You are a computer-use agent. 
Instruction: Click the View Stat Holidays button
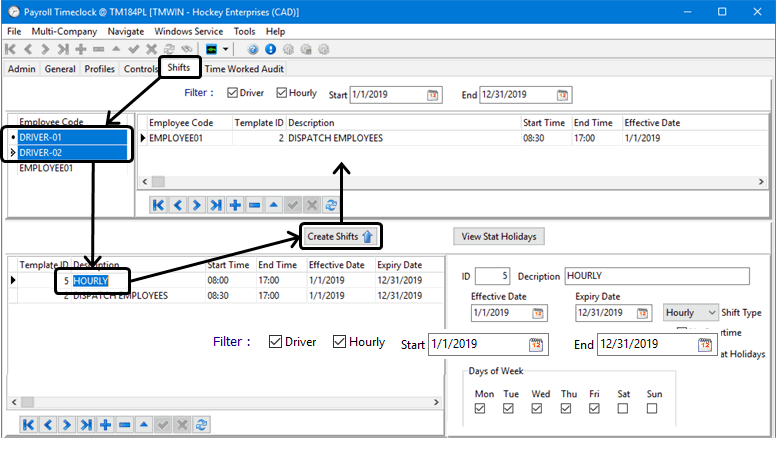pos(499,237)
